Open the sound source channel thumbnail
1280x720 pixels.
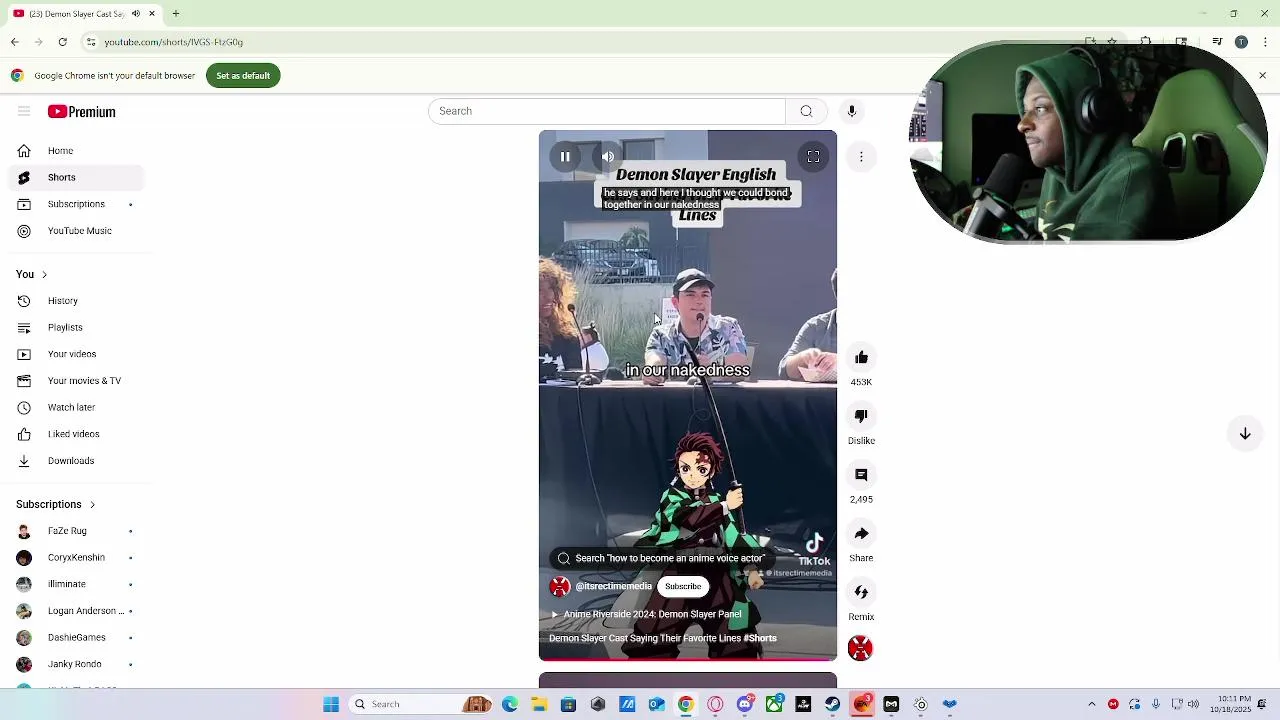coord(860,648)
